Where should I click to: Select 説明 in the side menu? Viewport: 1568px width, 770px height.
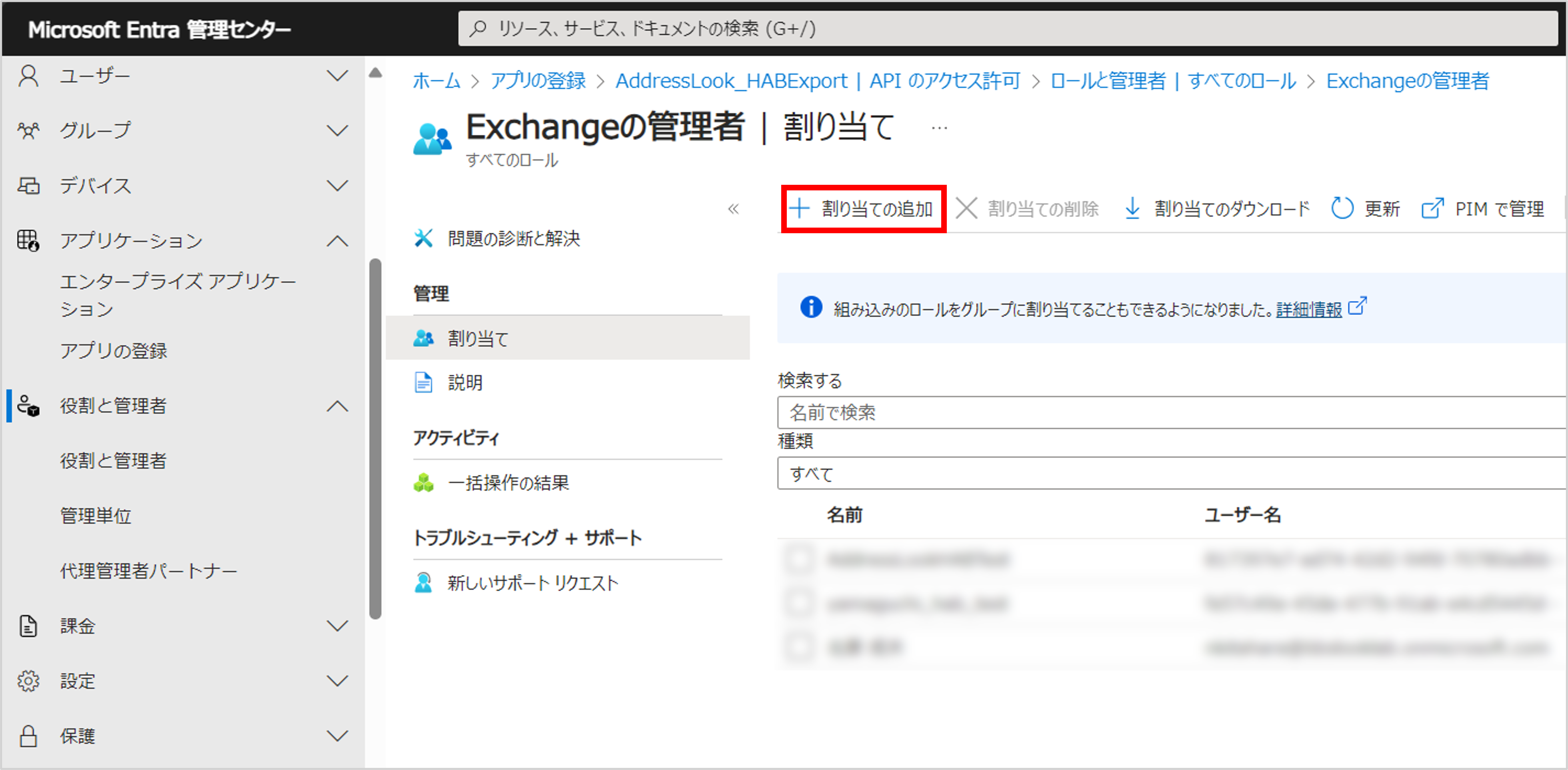point(465,382)
